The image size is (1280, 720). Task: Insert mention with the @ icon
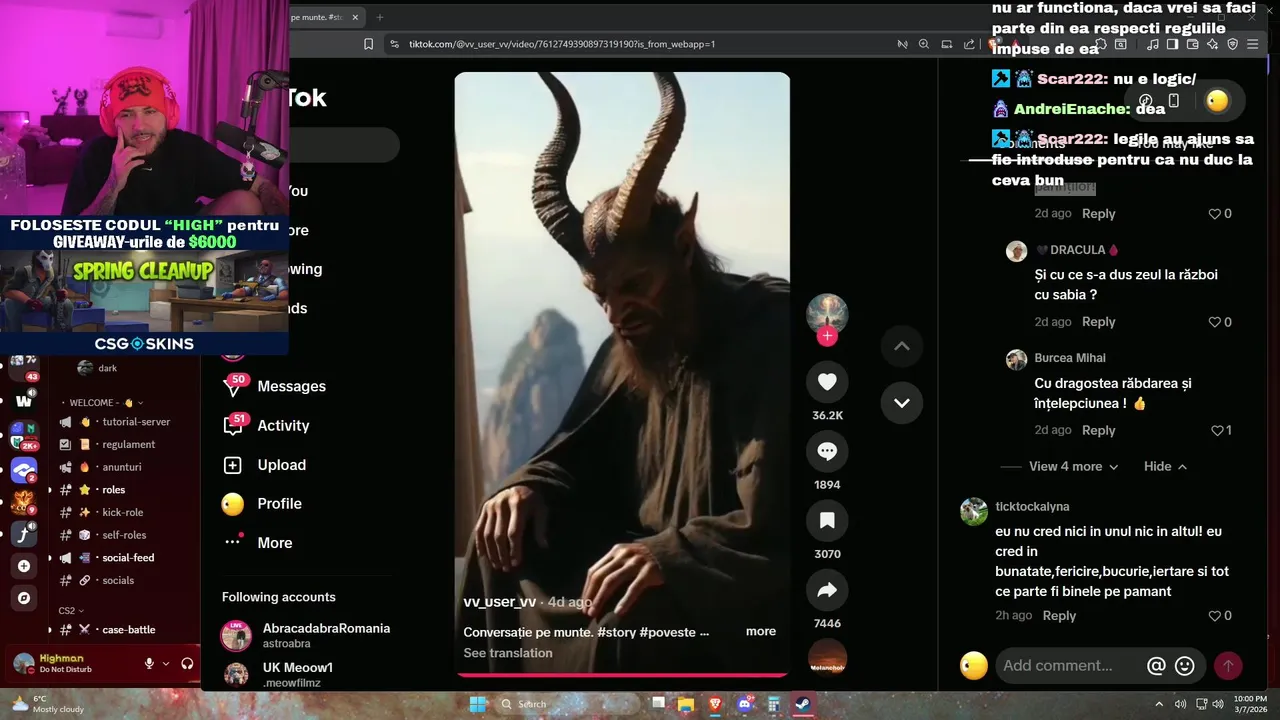1156,666
